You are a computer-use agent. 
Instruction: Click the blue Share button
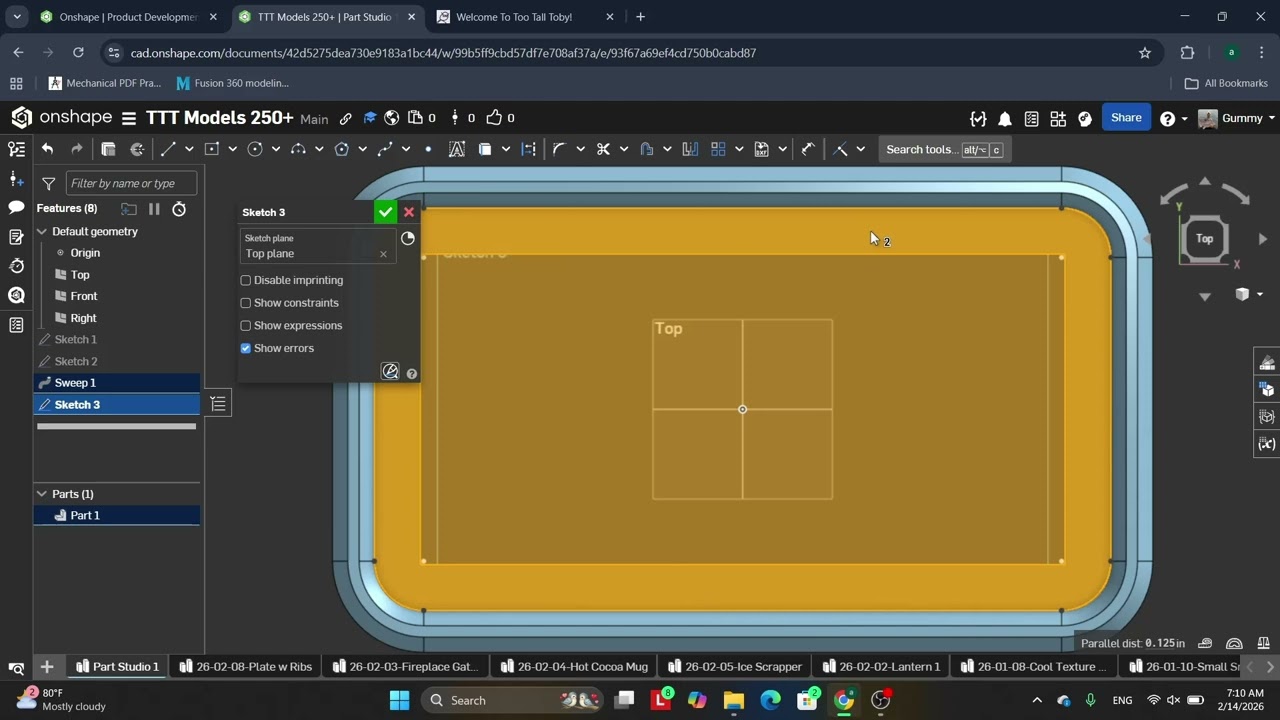point(1126,118)
